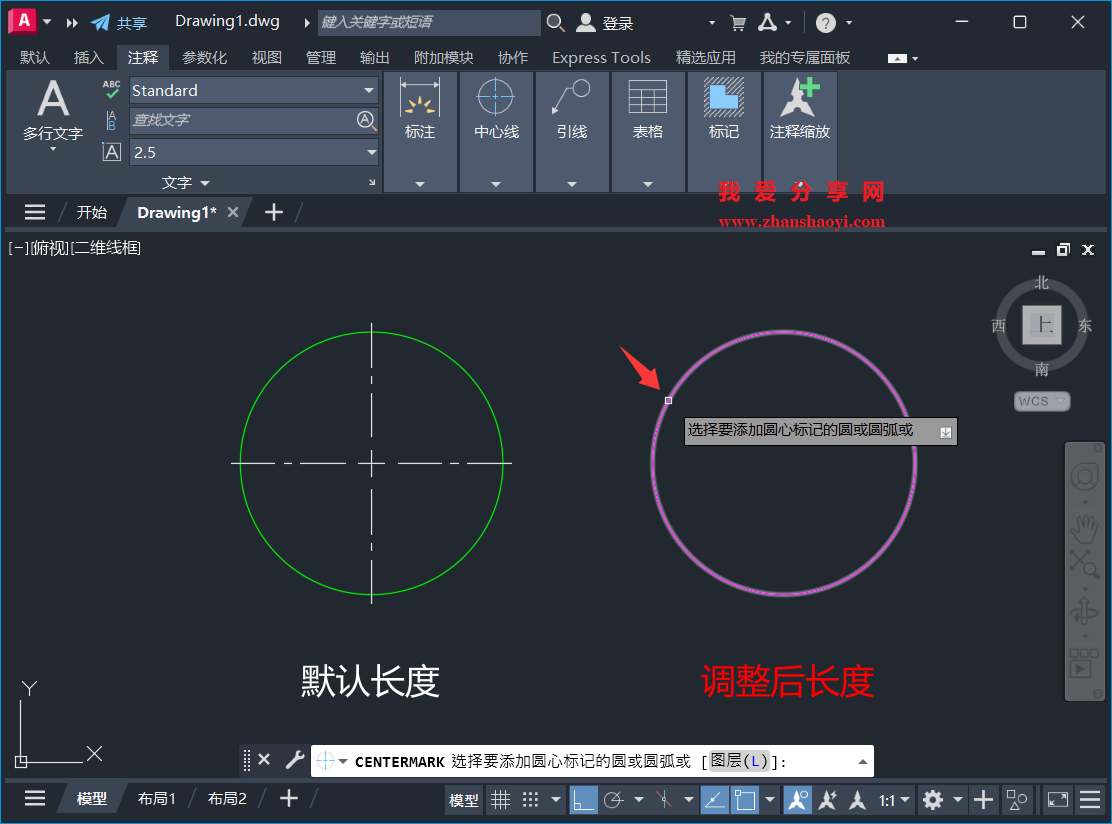Switch to the 参数化 ribbon tab

pos(204,57)
